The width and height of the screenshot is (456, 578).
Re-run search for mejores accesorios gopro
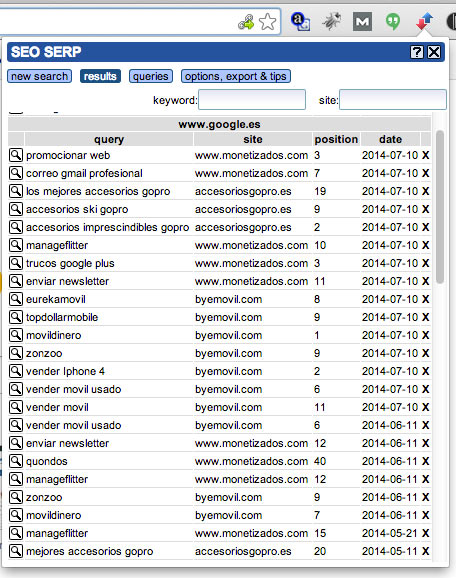(x=16, y=551)
